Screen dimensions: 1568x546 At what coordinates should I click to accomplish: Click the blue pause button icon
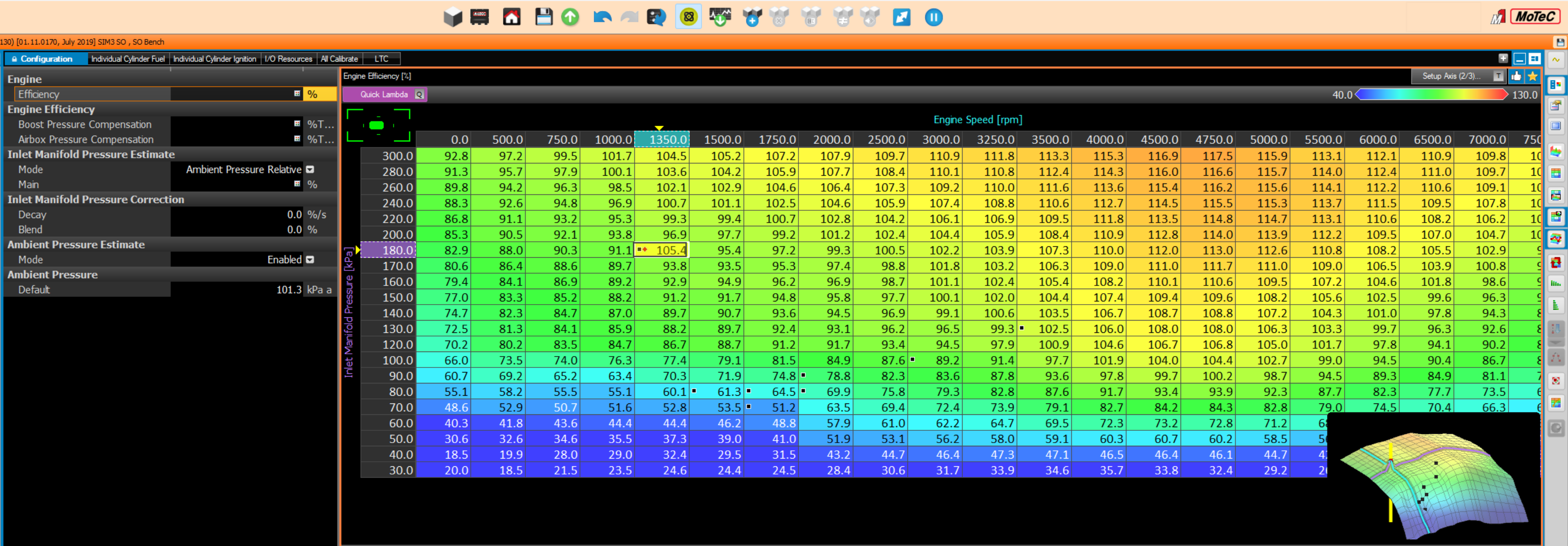tap(933, 17)
